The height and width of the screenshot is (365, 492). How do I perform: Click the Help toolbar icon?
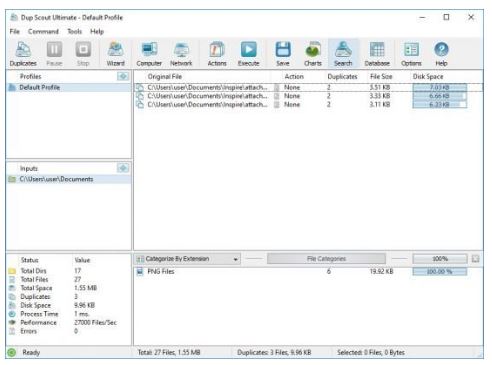[441, 53]
